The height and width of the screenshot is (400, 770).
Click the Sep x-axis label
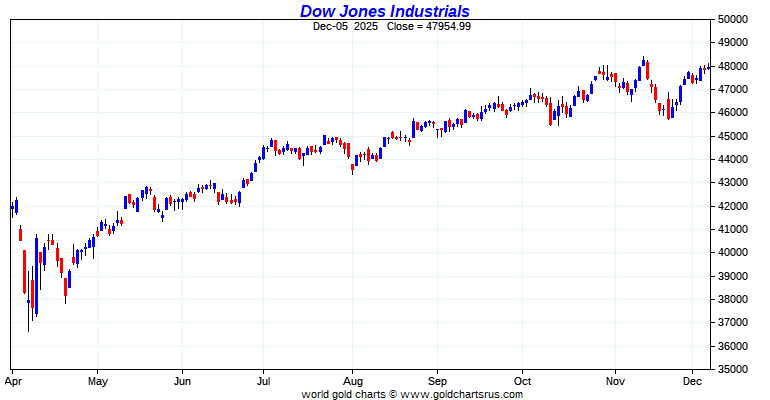point(437,382)
